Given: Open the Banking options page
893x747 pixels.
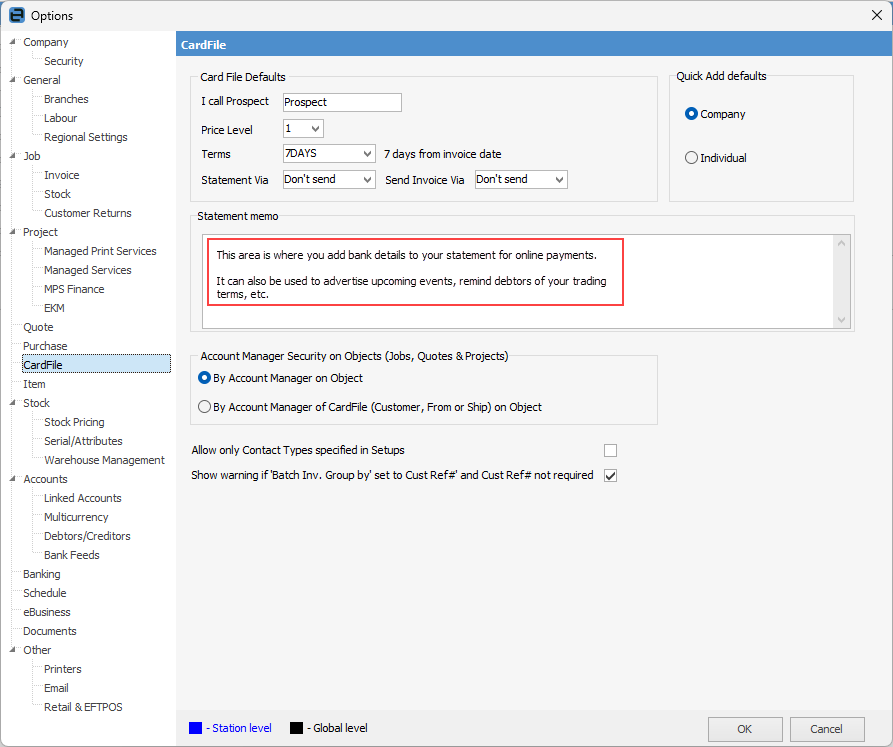Looking at the screenshot, I should click(x=42, y=574).
